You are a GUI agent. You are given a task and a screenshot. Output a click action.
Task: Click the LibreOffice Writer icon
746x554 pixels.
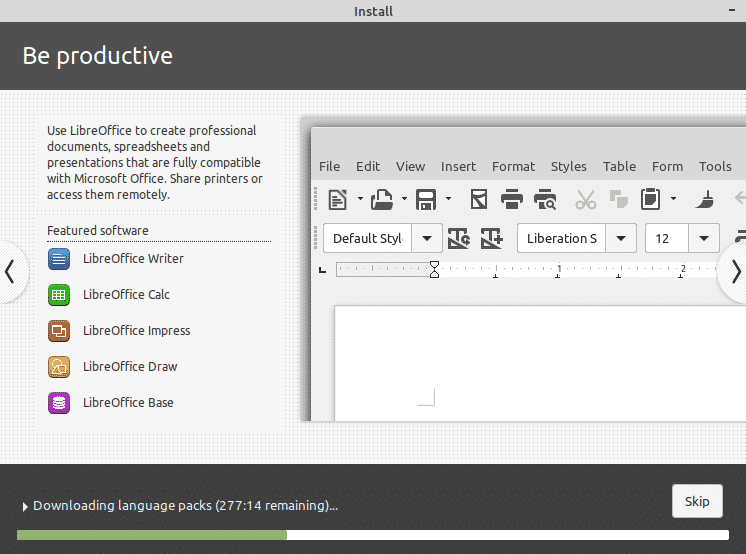59,259
